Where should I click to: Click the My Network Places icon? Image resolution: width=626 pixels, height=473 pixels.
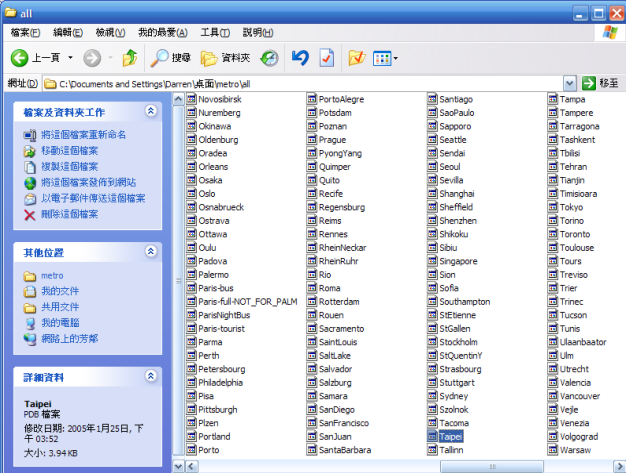click(30, 339)
